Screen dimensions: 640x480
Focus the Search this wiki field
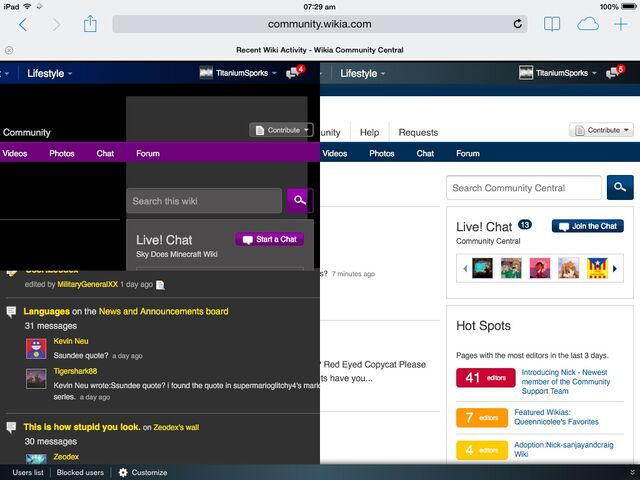(204, 201)
